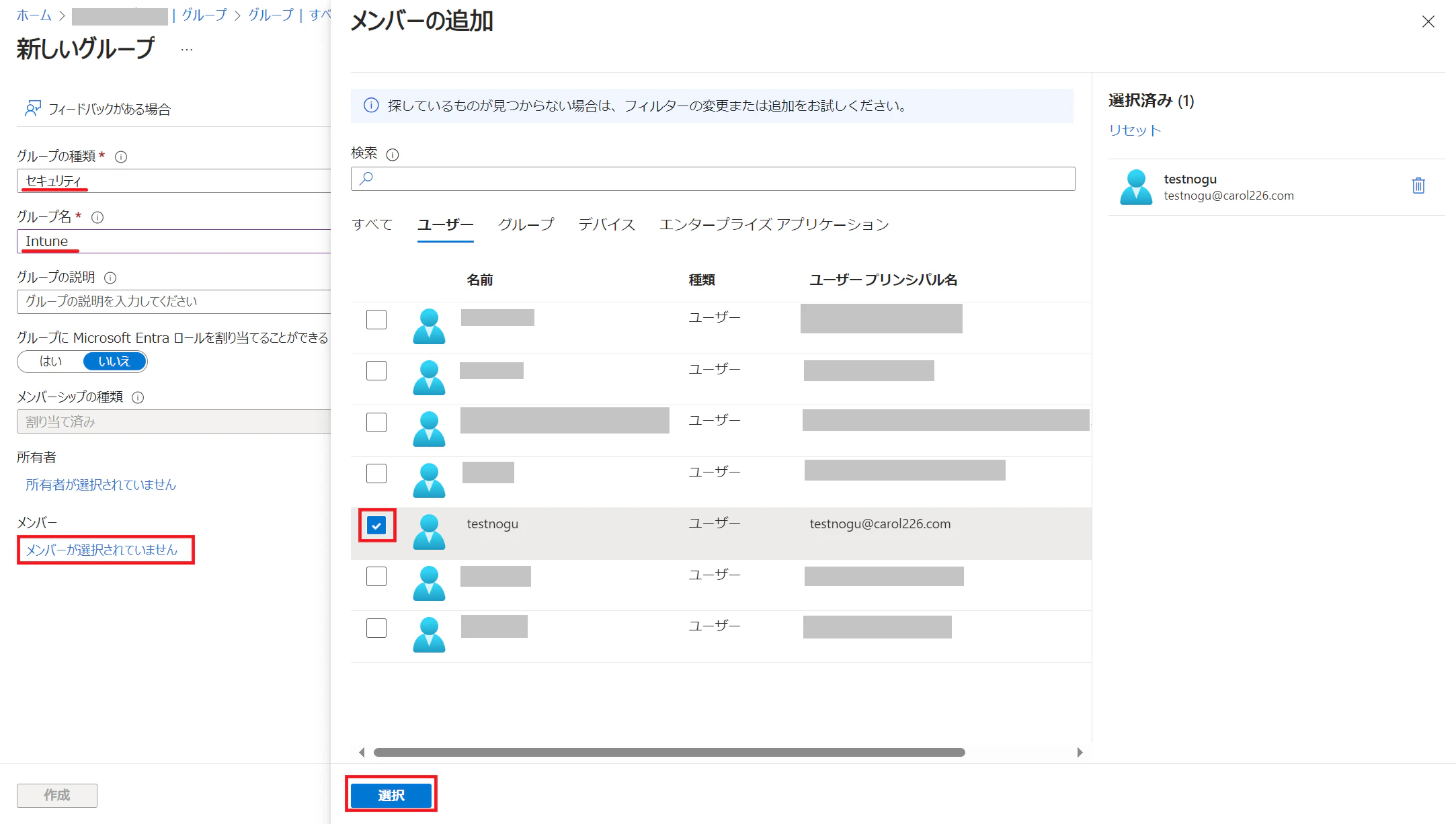This screenshot has height=824, width=1456.
Task: Switch to the デバイス tab
Action: pos(607,224)
